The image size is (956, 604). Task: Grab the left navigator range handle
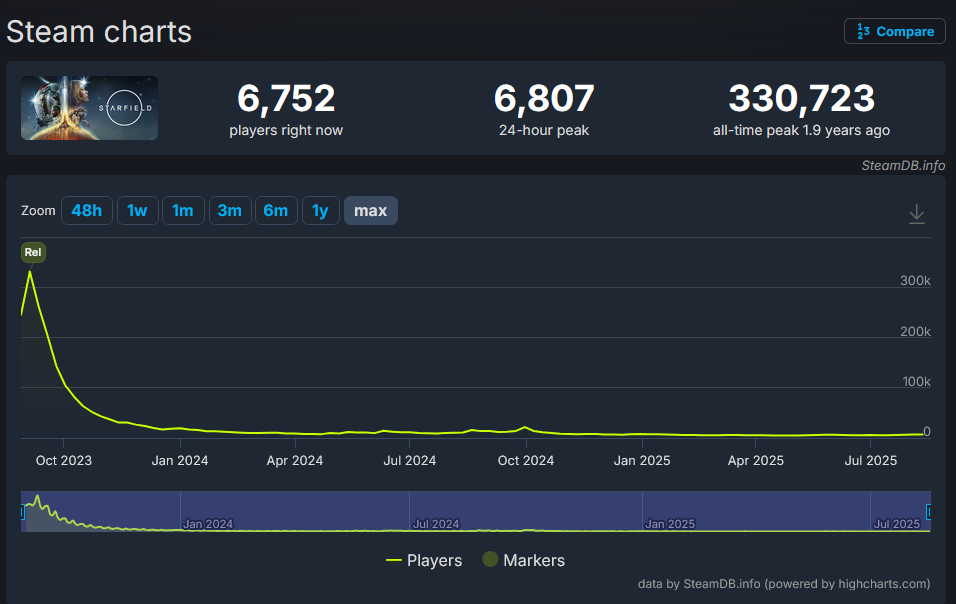click(x=23, y=512)
